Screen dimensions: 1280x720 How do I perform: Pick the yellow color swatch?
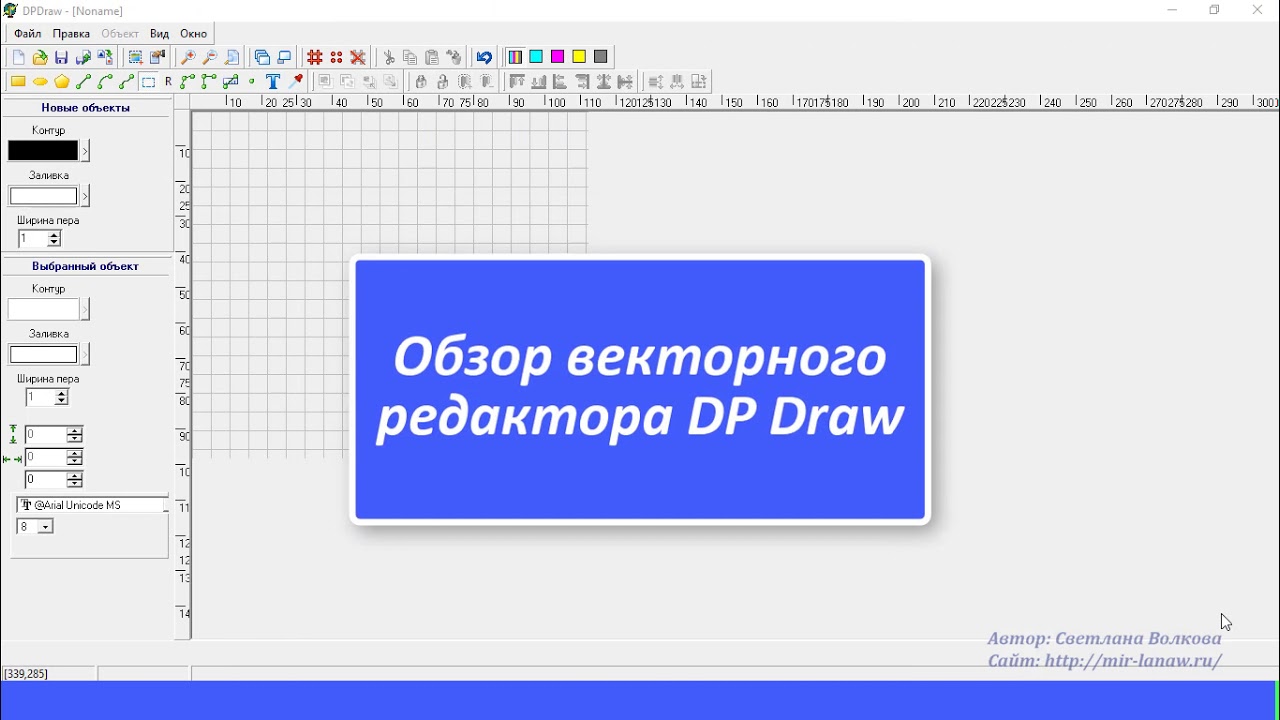click(580, 57)
